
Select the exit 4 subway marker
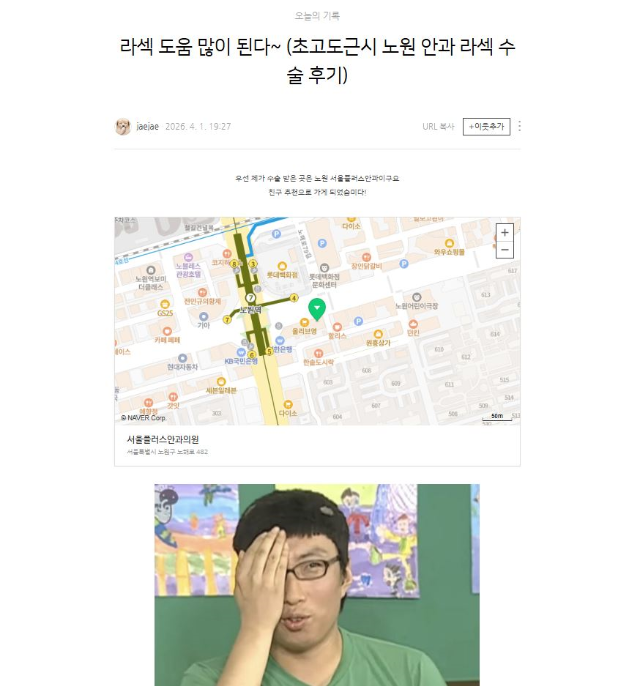click(294, 298)
